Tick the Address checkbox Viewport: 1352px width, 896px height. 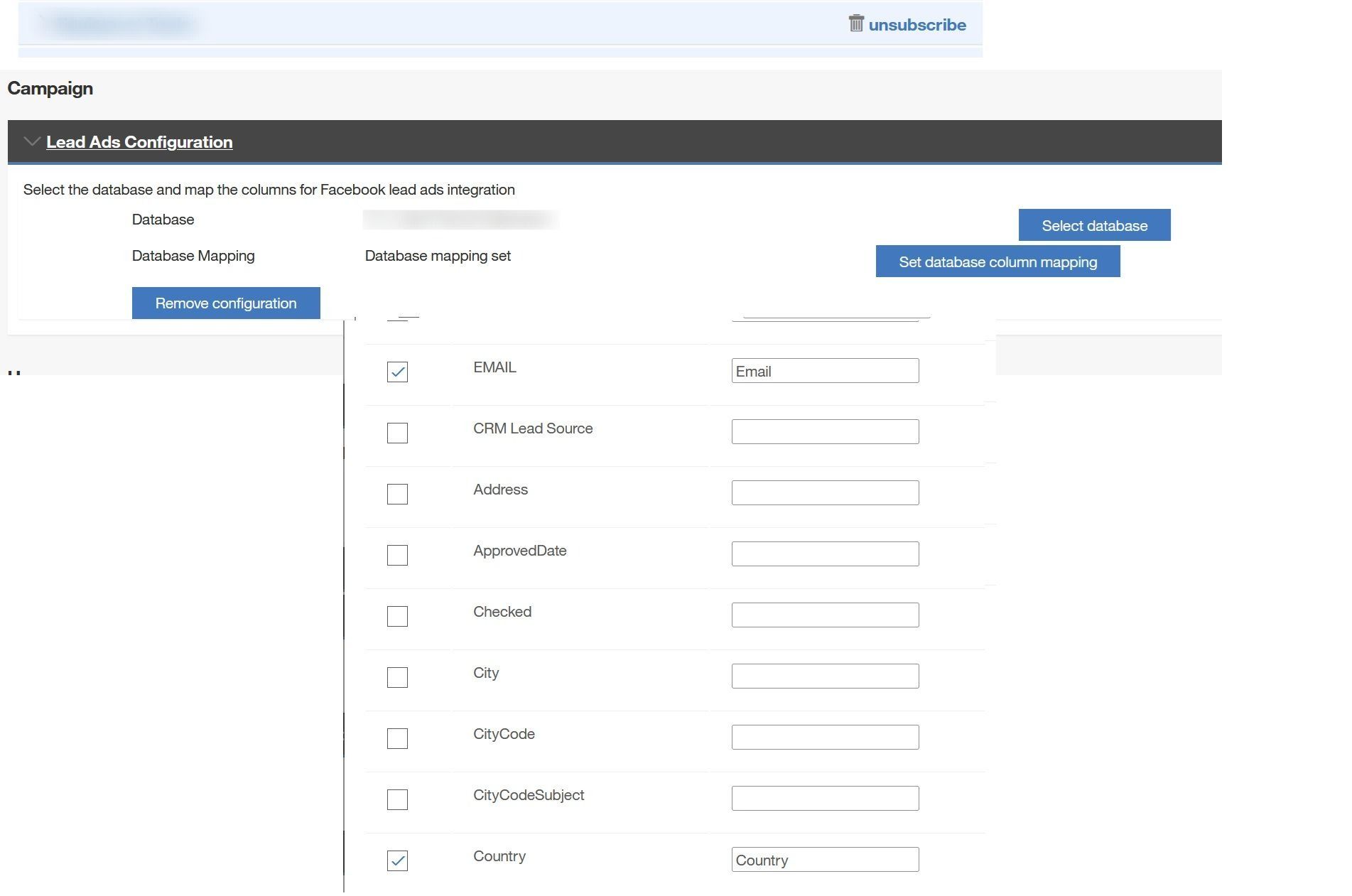(x=397, y=494)
